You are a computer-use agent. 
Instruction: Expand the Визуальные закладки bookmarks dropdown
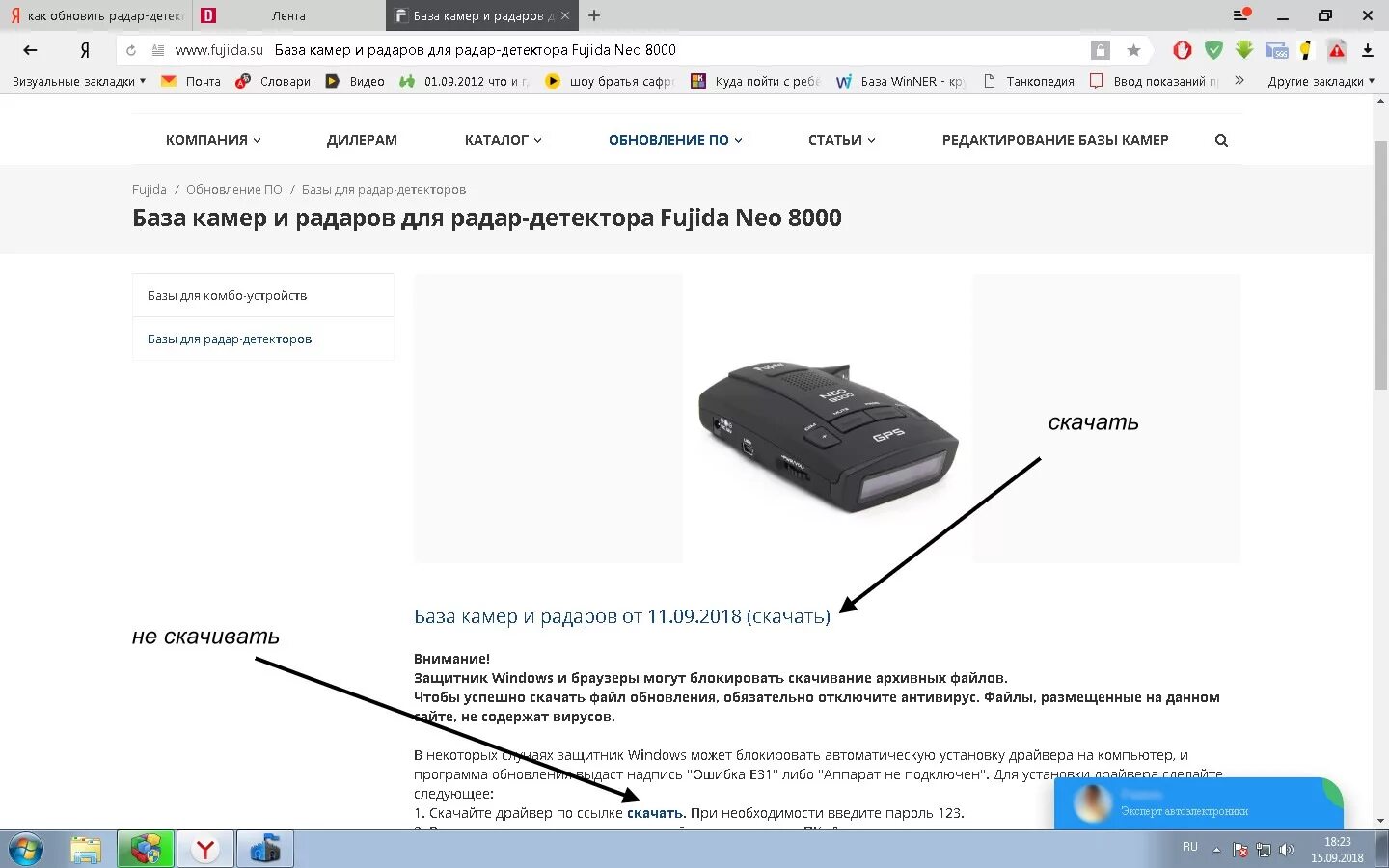tap(79, 81)
